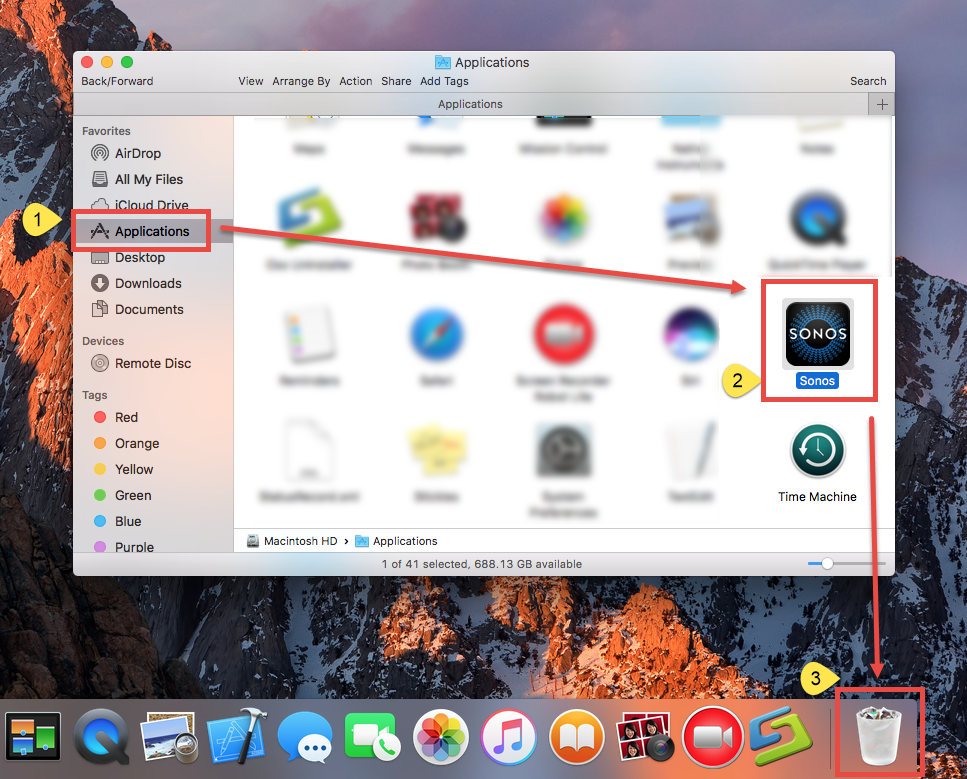Open Xcode from the Dock
Image resolution: width=967 pixels, height=779 pixels.
(x=237, y=735)
